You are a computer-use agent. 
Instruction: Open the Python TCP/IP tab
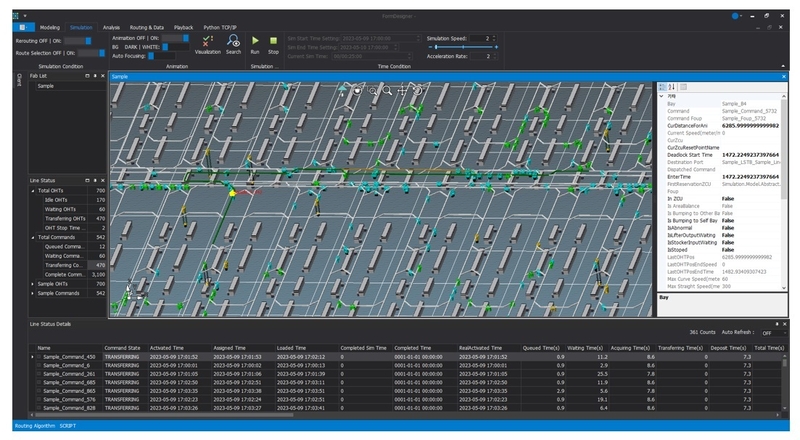220,28
